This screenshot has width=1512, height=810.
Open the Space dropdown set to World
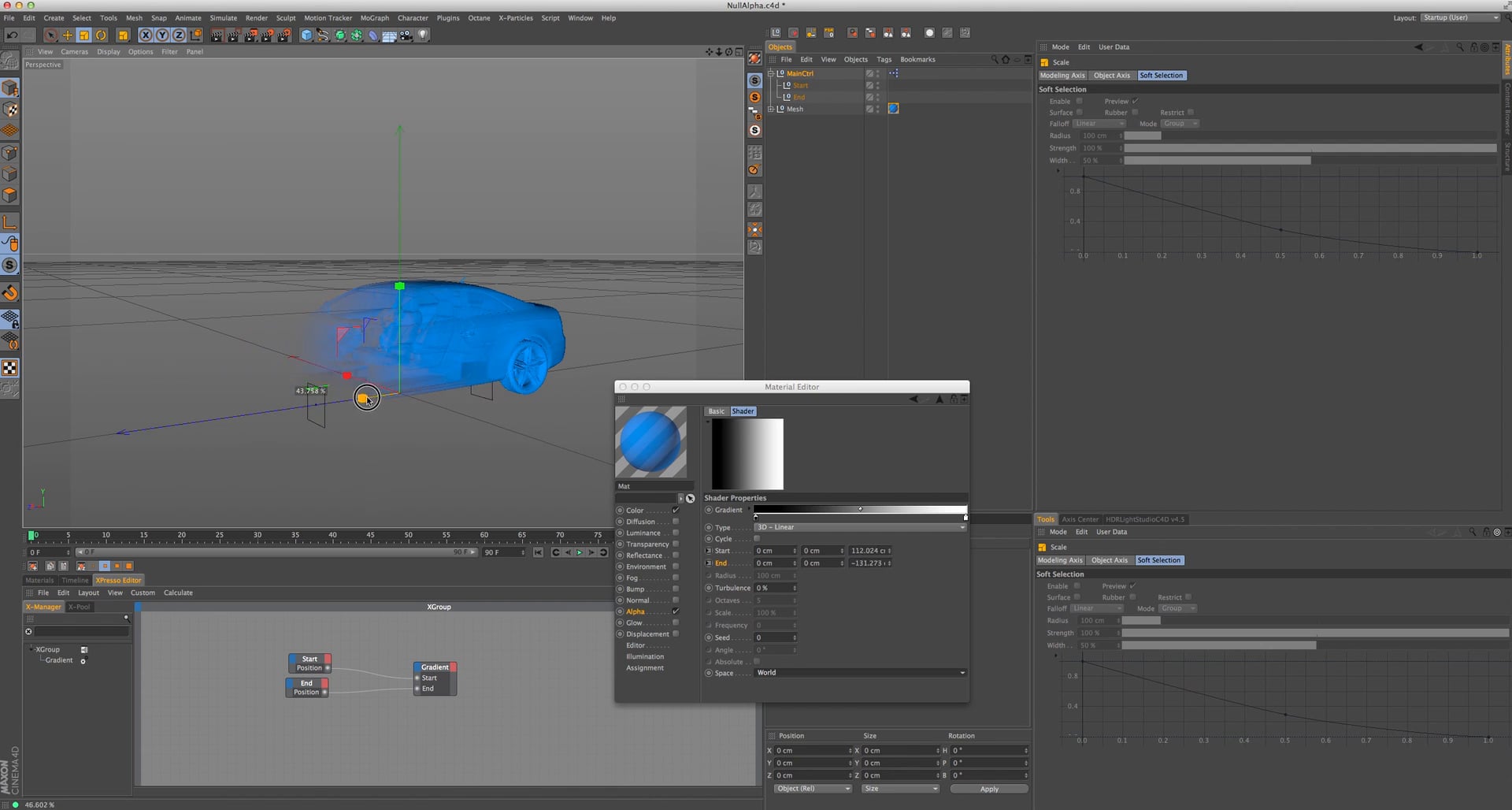pos(859,672)
